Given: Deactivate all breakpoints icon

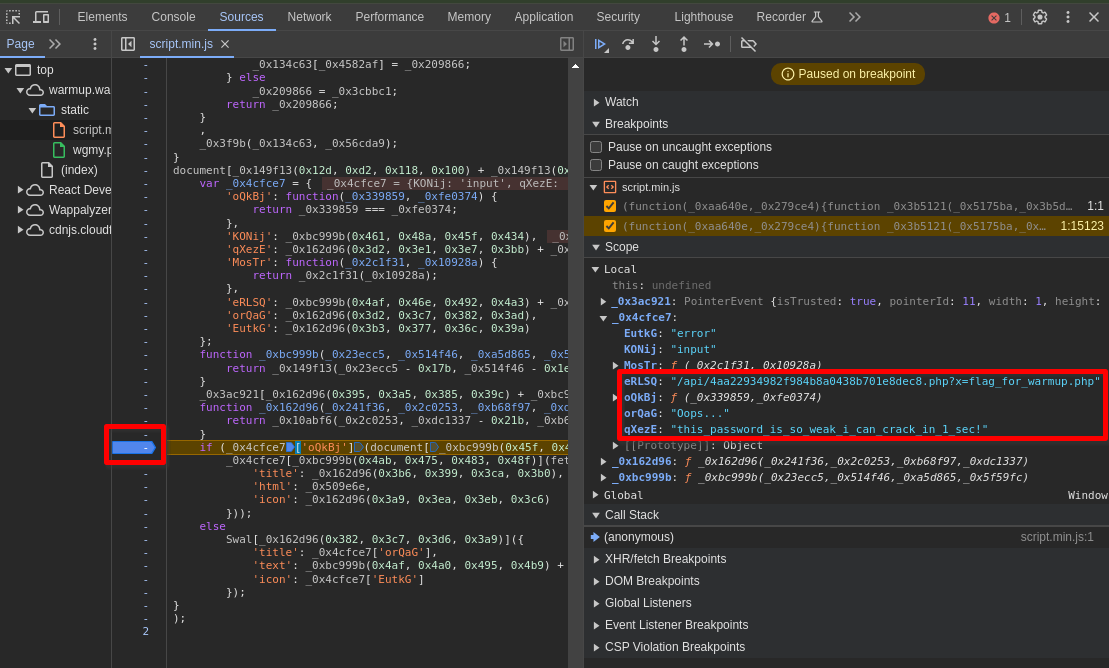Looking at the screenshot, I should point(748,45).
